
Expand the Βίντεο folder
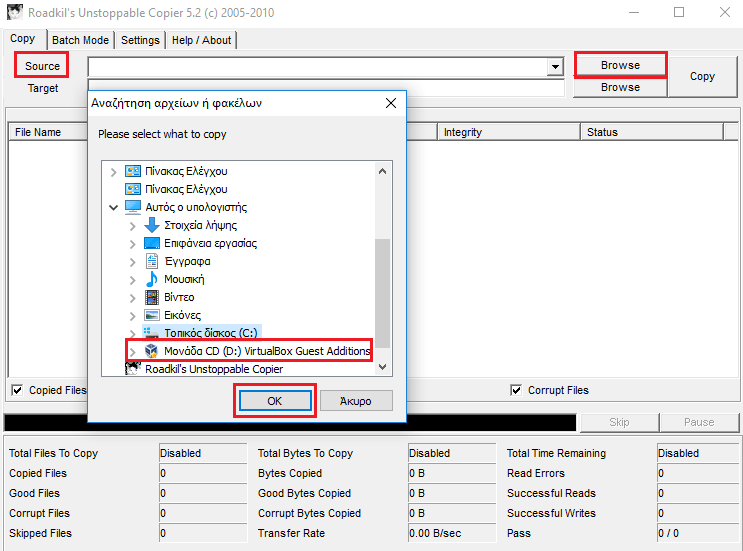coord(133,298)
